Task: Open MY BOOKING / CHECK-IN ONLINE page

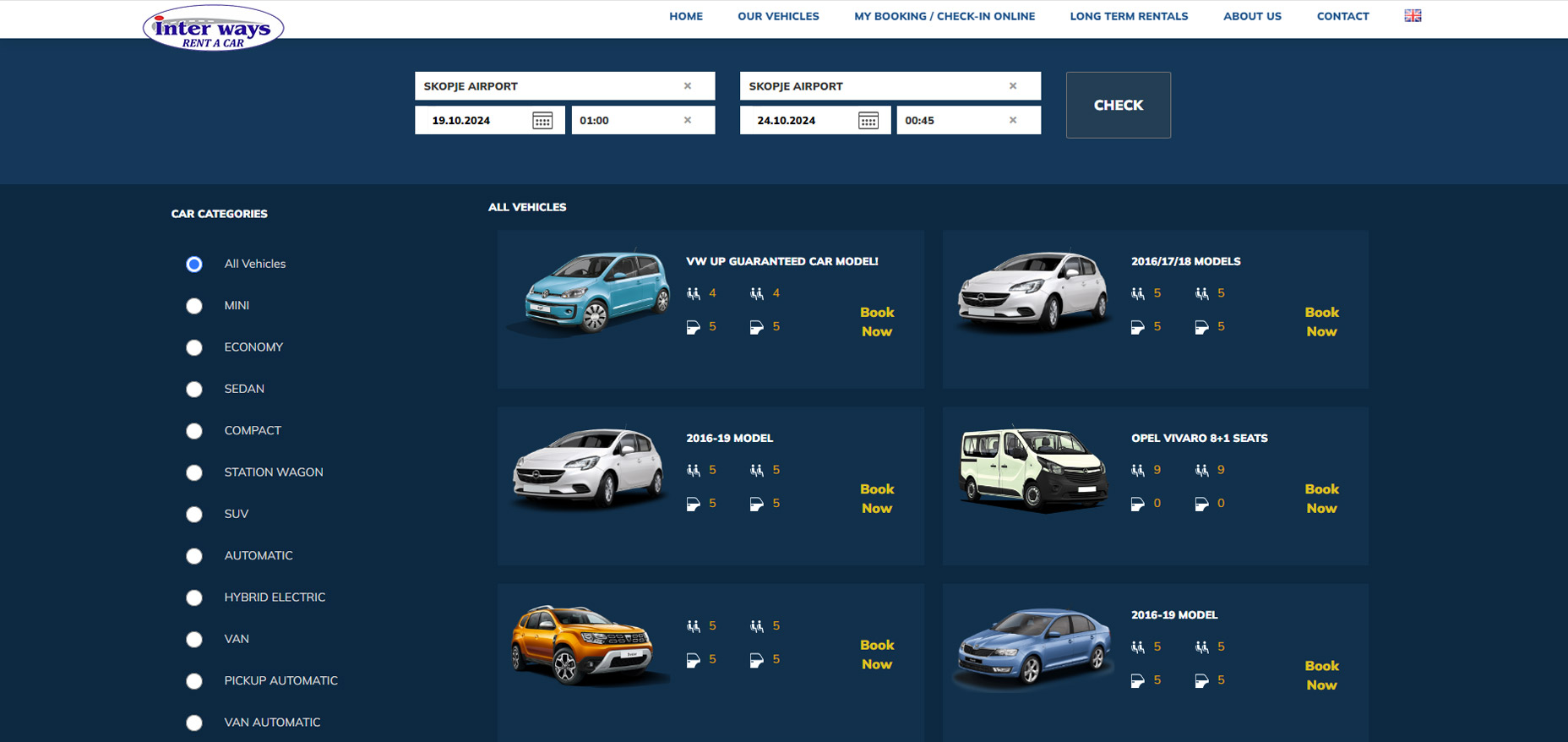Action: point(945,16)
